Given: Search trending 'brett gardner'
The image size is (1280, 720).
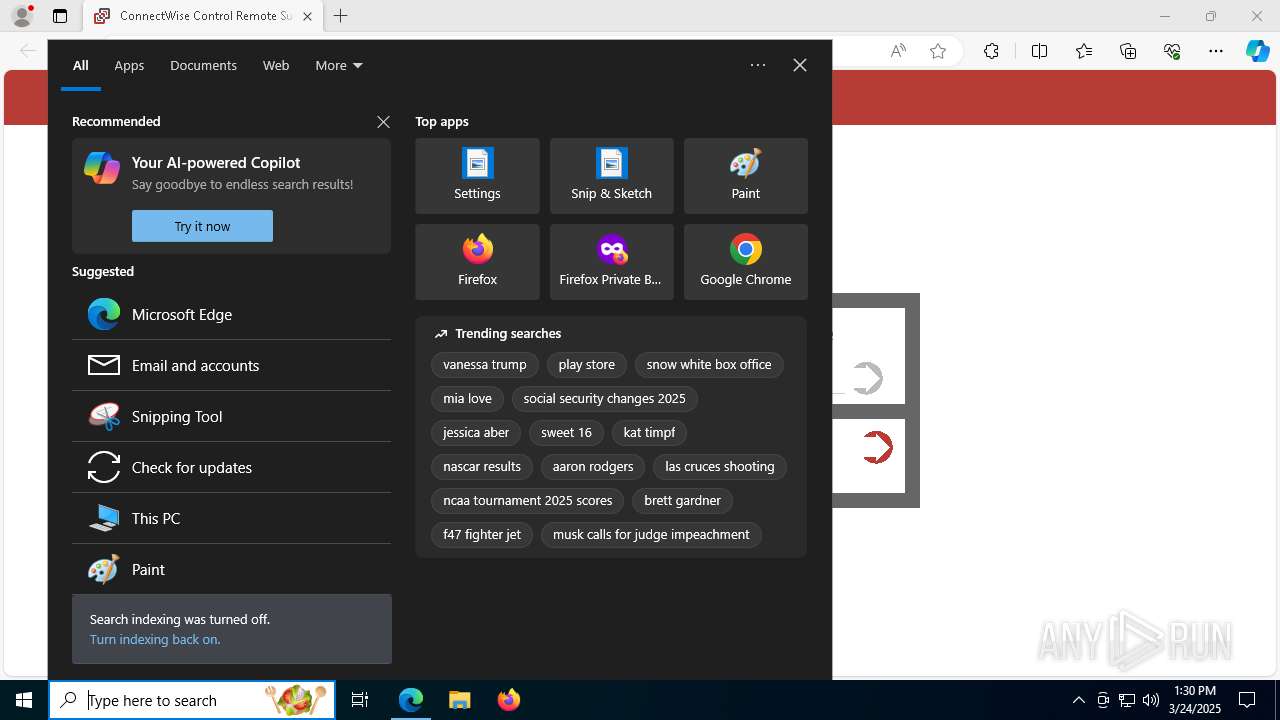Looking at the screenshot, I should click(683, 501).
